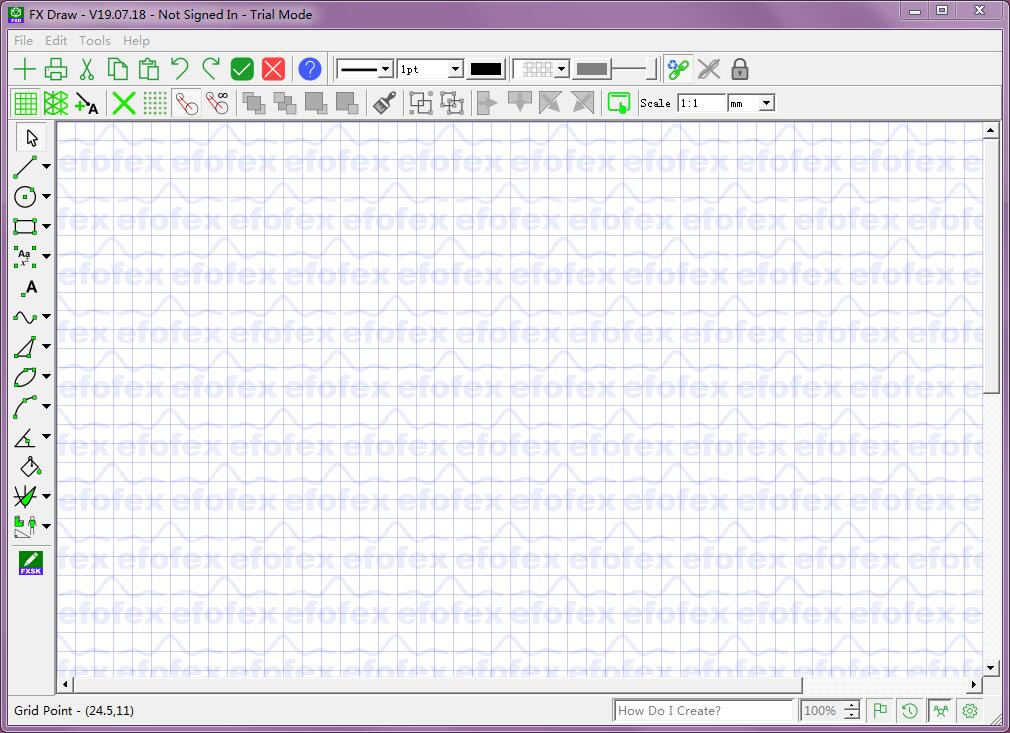
Task: Click the gray broken-link icon
Action: 709,69
